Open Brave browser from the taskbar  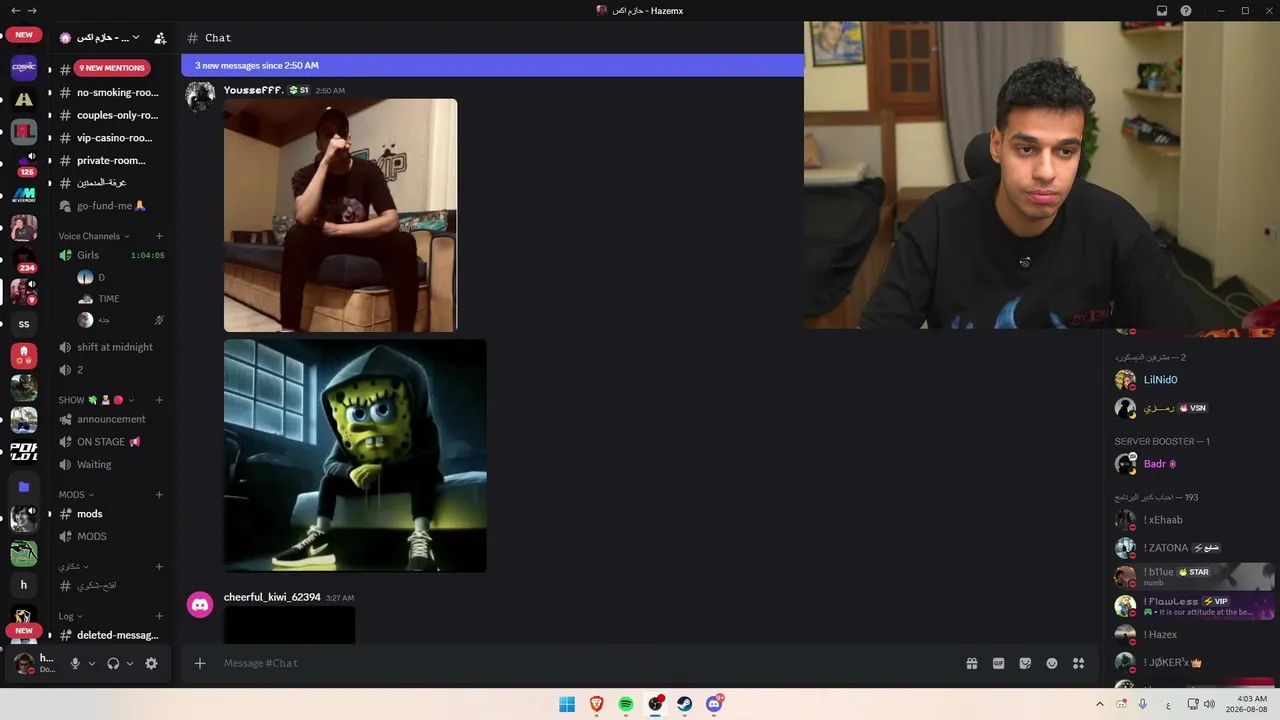coord(597,704)
